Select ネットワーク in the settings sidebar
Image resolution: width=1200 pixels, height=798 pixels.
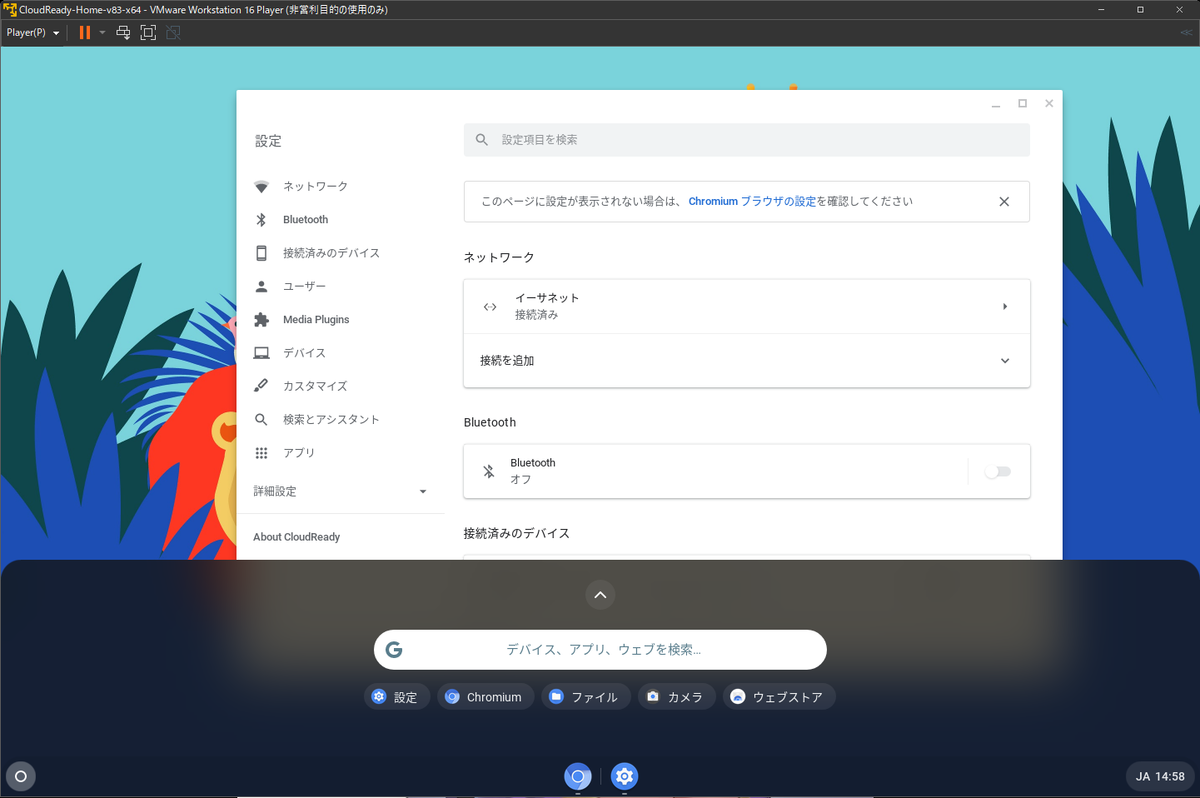315,187
